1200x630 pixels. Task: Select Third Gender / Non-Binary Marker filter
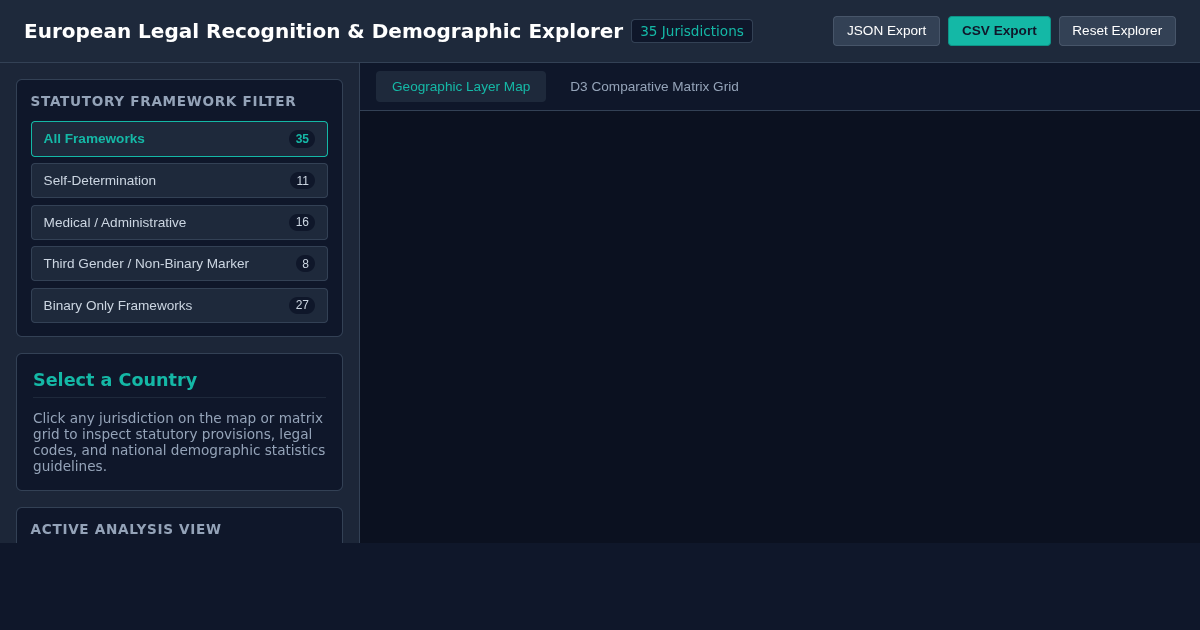(x=179, y=264)
